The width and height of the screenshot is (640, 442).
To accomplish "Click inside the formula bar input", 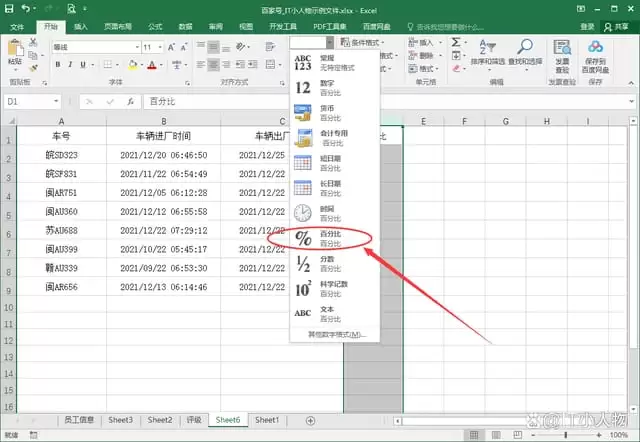I will pyautogui.click(x=386, y=102).
